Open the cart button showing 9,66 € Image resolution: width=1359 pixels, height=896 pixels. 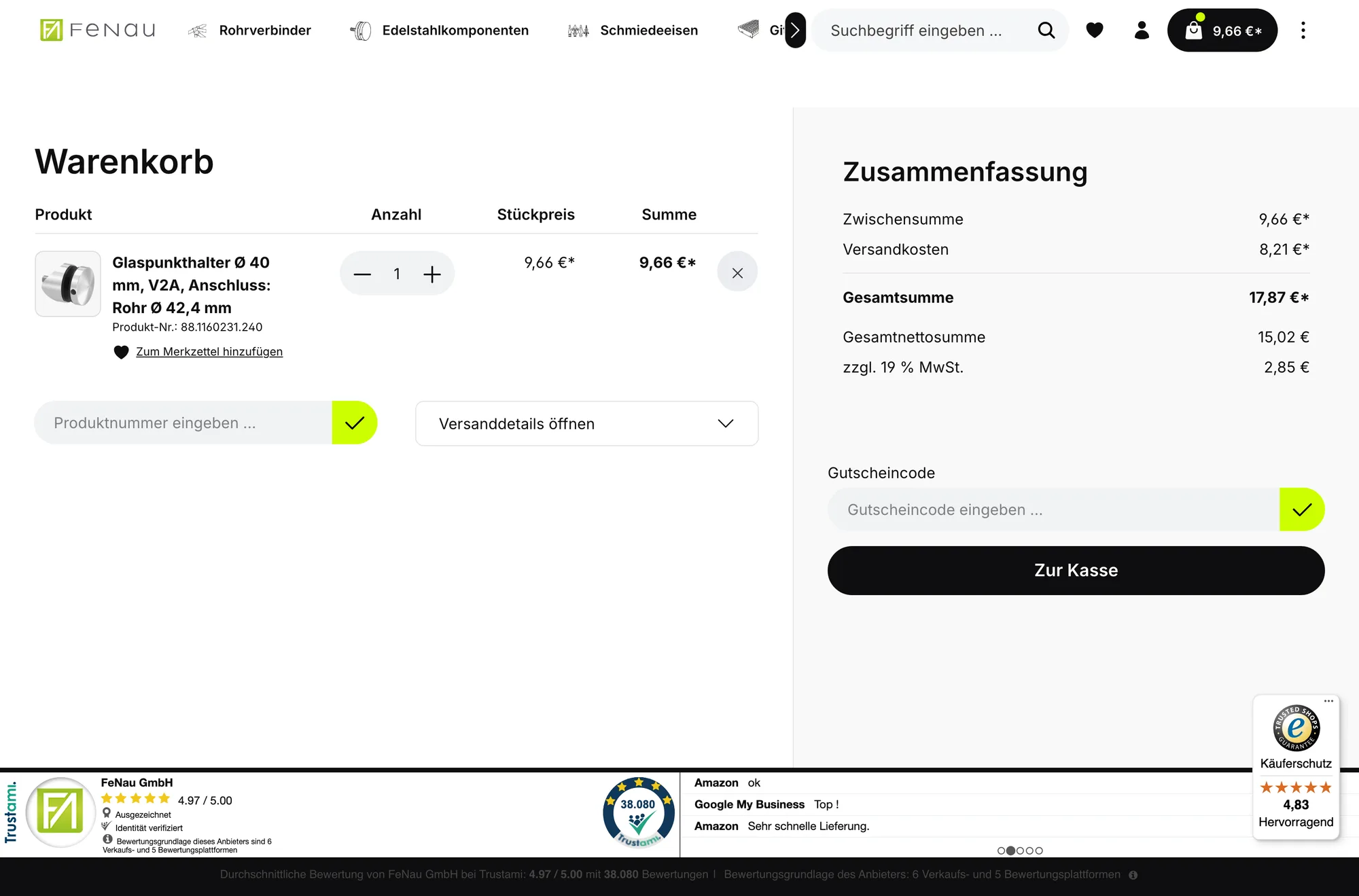click(1222, 30)
